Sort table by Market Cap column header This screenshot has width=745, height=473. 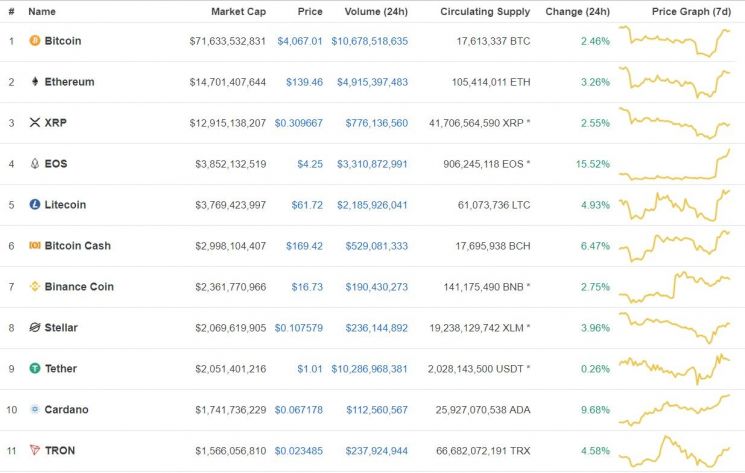(x=238, y=11)
